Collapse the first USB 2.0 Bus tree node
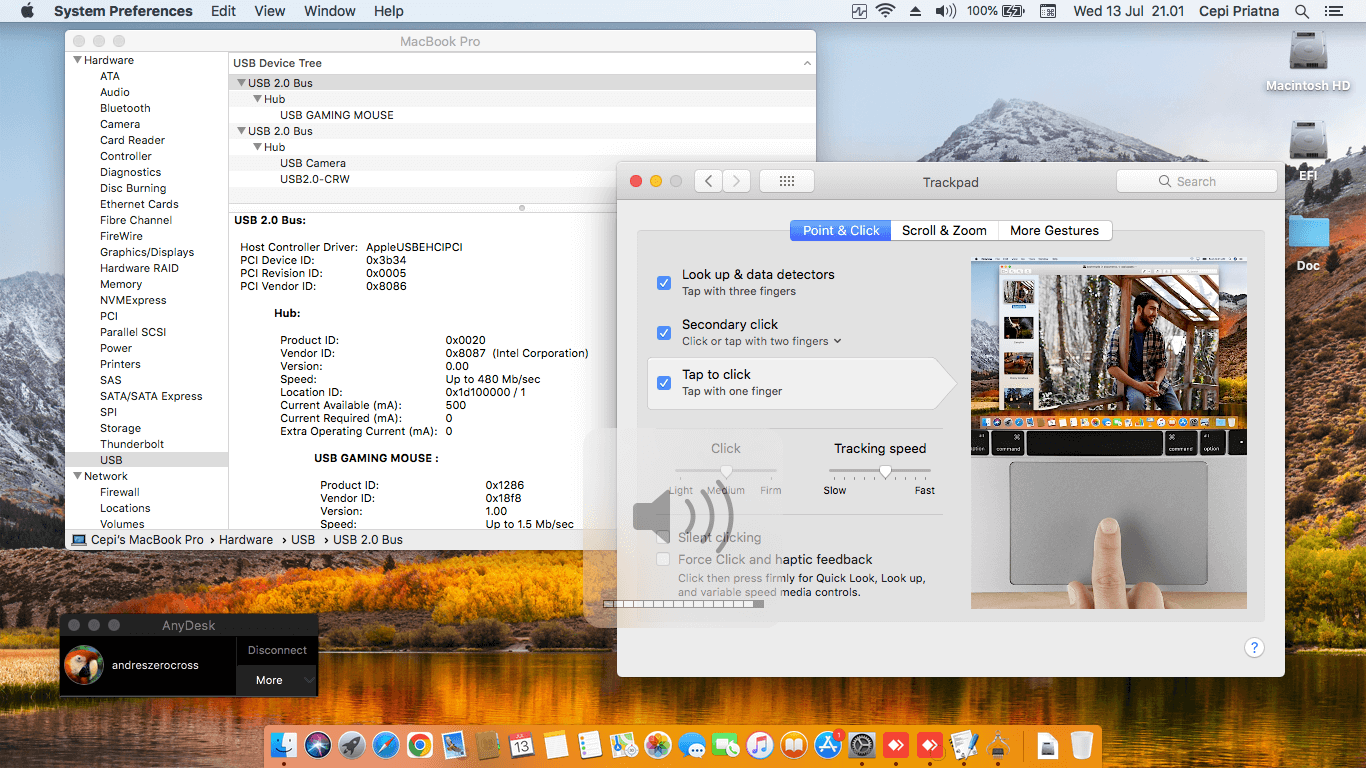This screenshot has height=768, width=1366. pyautogui.click(x=241, y=83)
